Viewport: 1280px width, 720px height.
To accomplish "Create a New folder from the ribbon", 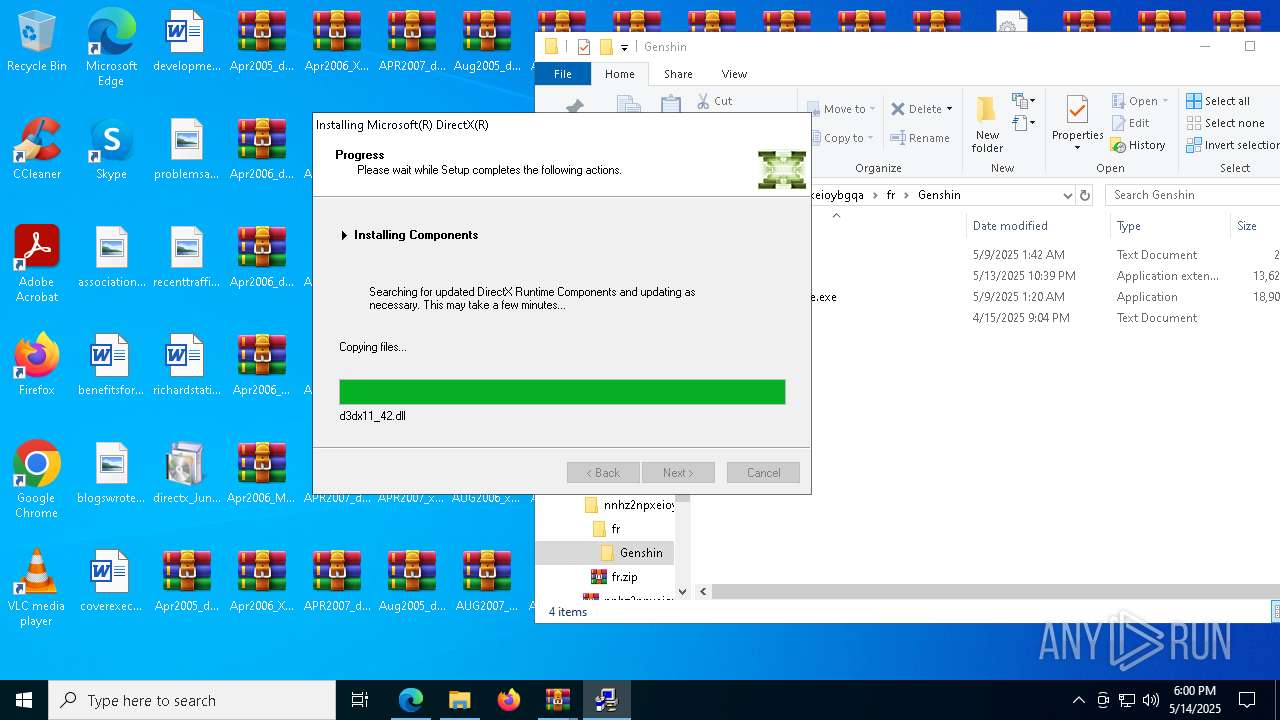I will pos(987,125).
